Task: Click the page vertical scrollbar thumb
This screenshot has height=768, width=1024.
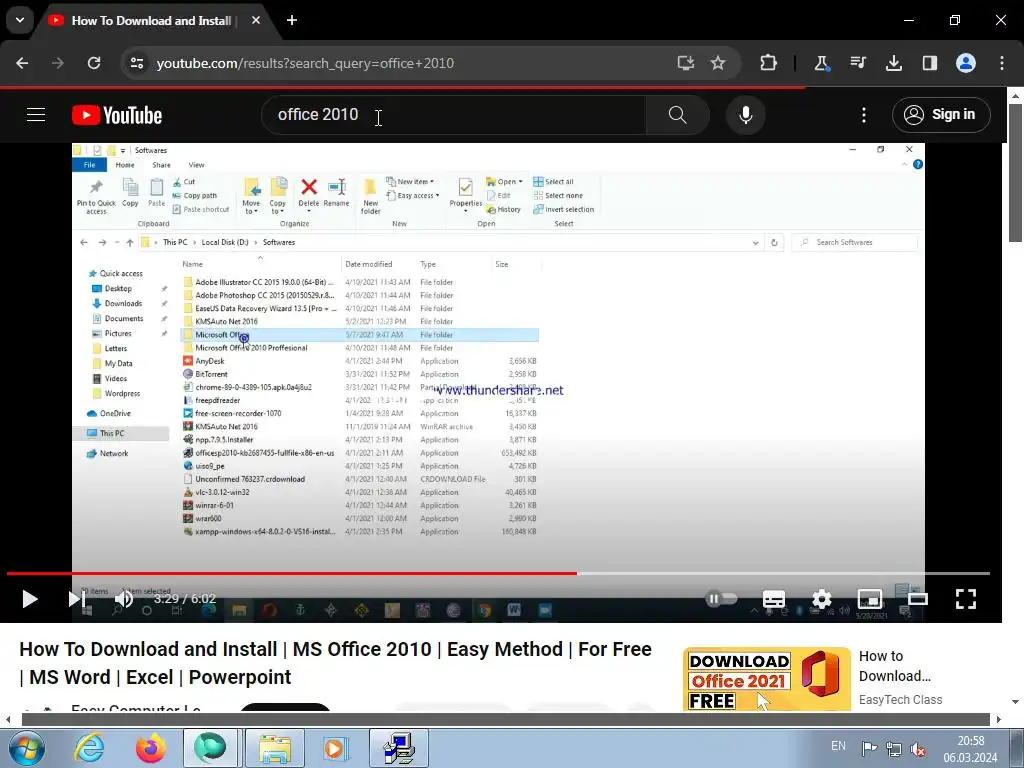Action: pos(1016,172)
